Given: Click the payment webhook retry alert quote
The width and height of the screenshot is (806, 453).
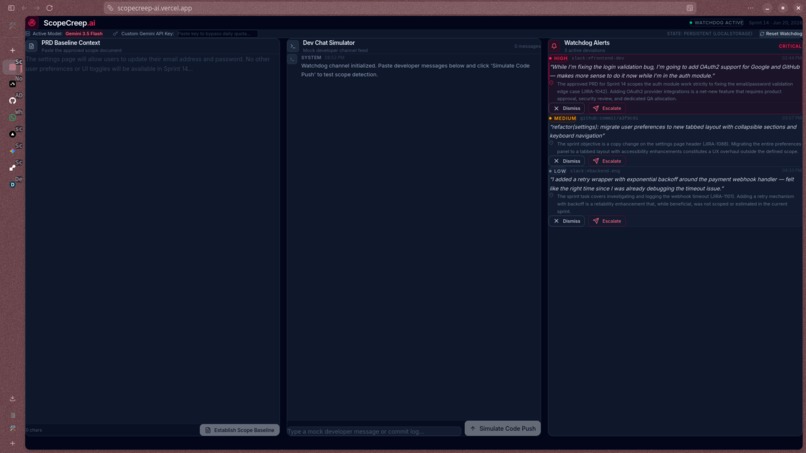Looking at the screenshot, I should click(672, 184).
